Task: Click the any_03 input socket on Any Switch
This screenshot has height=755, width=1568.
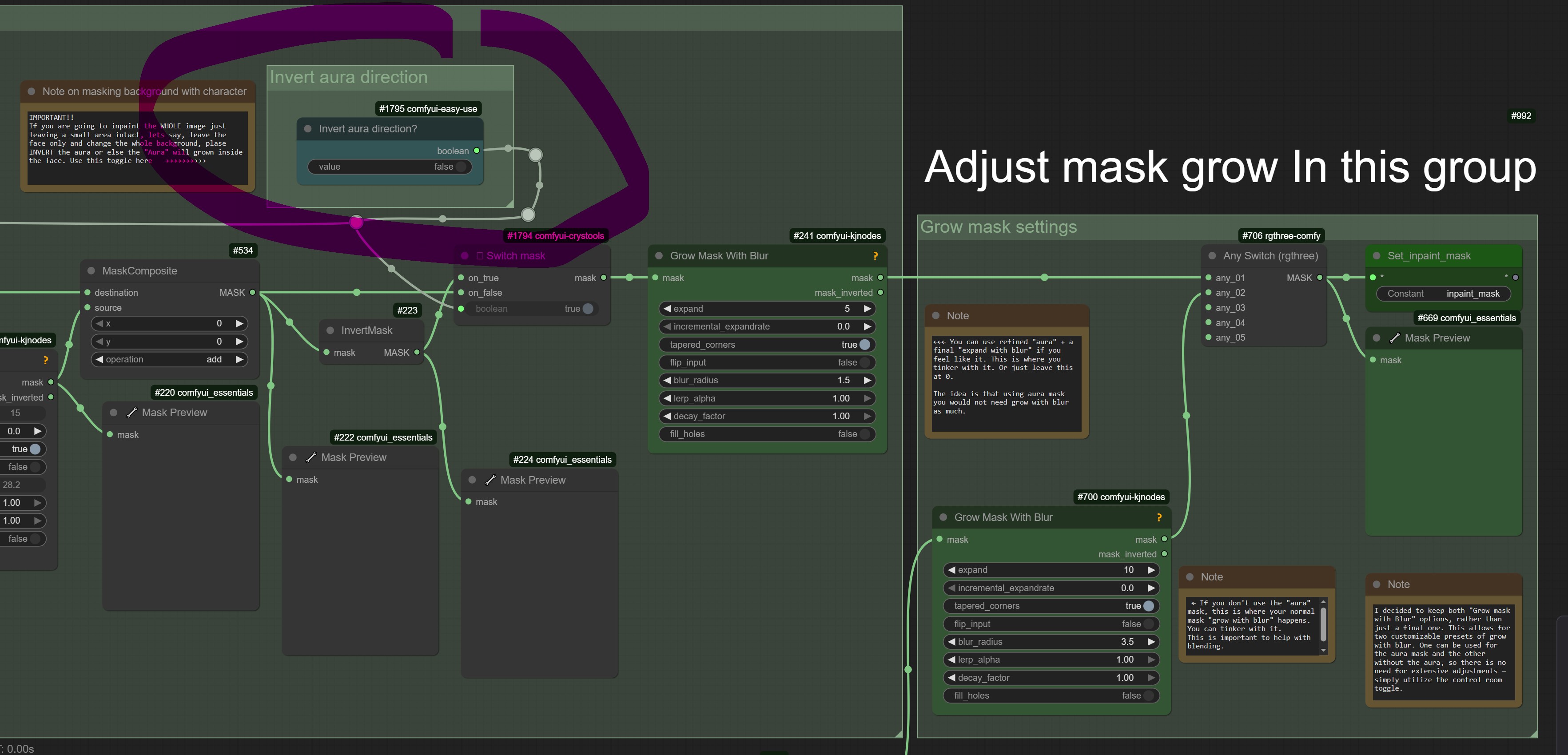Action: [x=1209, y=308]
